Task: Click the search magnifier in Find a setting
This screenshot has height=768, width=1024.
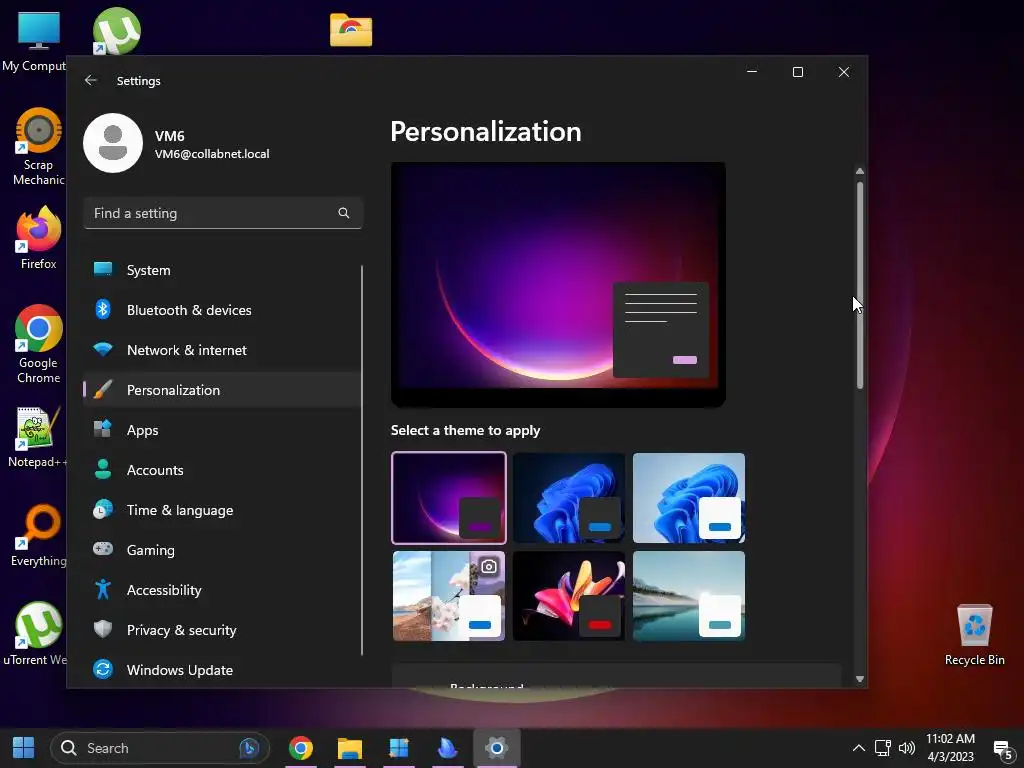Action: (344, 213)
